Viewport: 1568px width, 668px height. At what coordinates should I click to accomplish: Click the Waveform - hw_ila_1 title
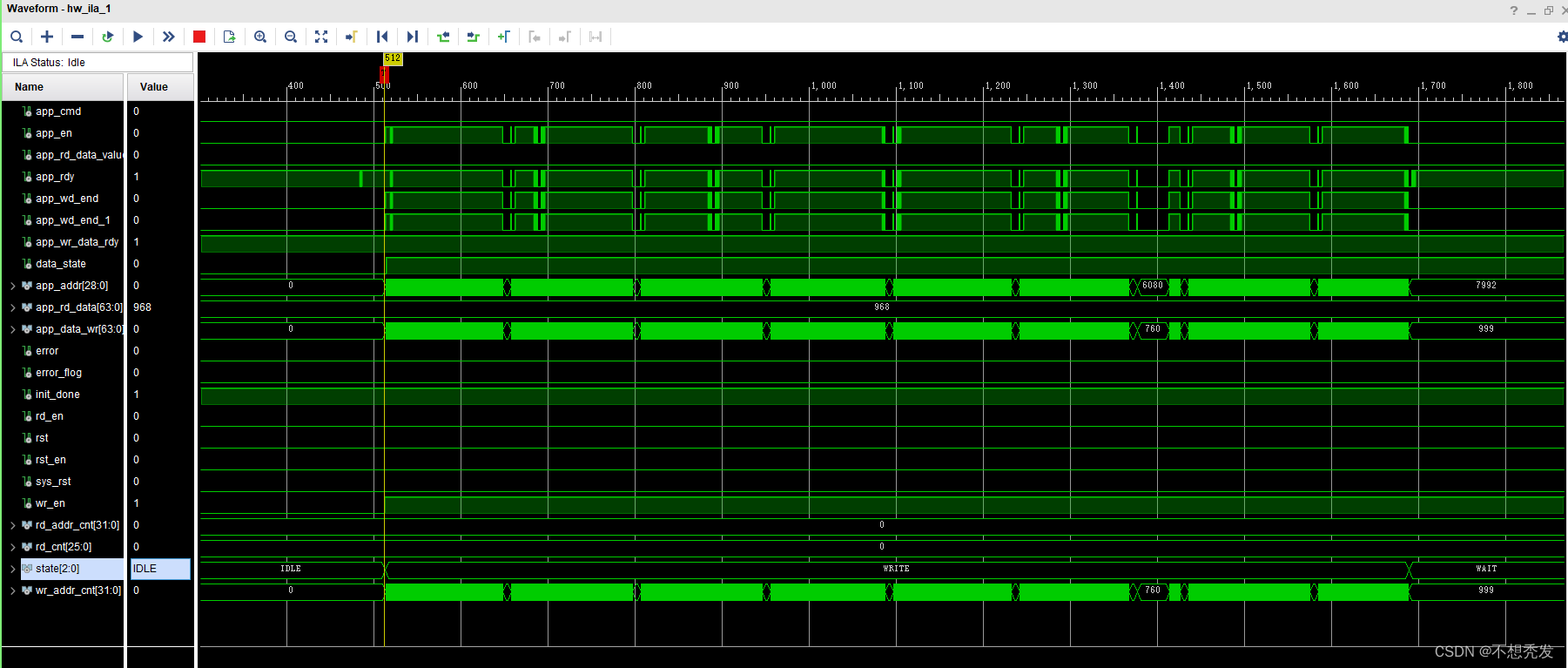pyautogui.click(x=59, y=9)
